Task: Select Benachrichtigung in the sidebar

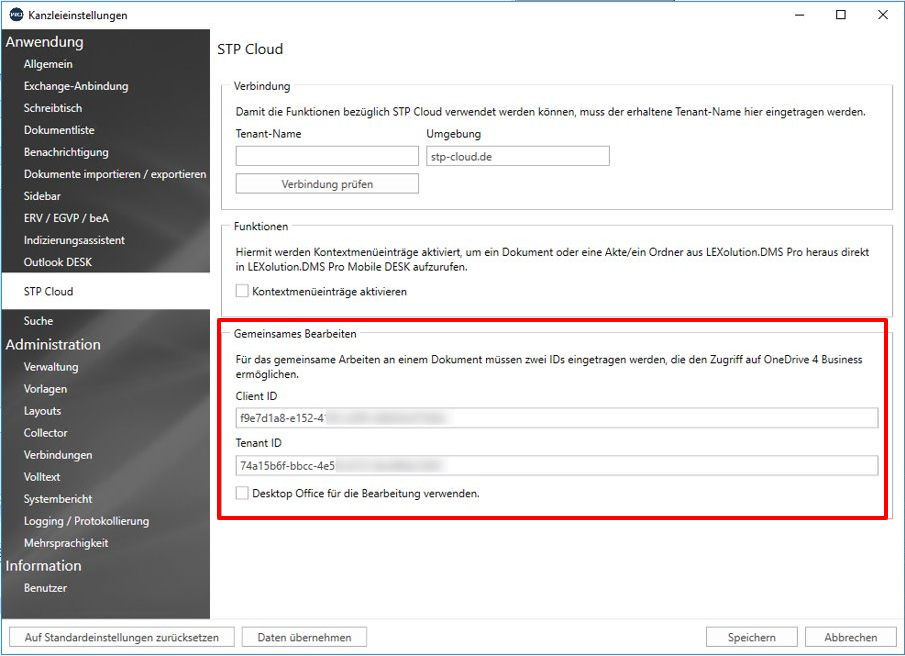Action: tap(66, 152)
